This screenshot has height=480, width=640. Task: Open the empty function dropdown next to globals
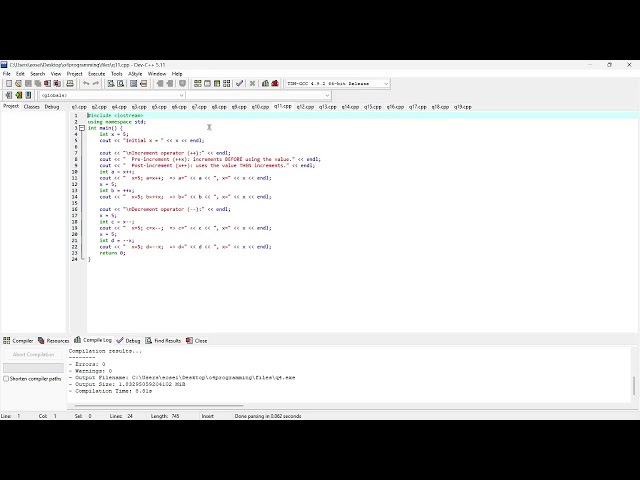click(258, 95)
